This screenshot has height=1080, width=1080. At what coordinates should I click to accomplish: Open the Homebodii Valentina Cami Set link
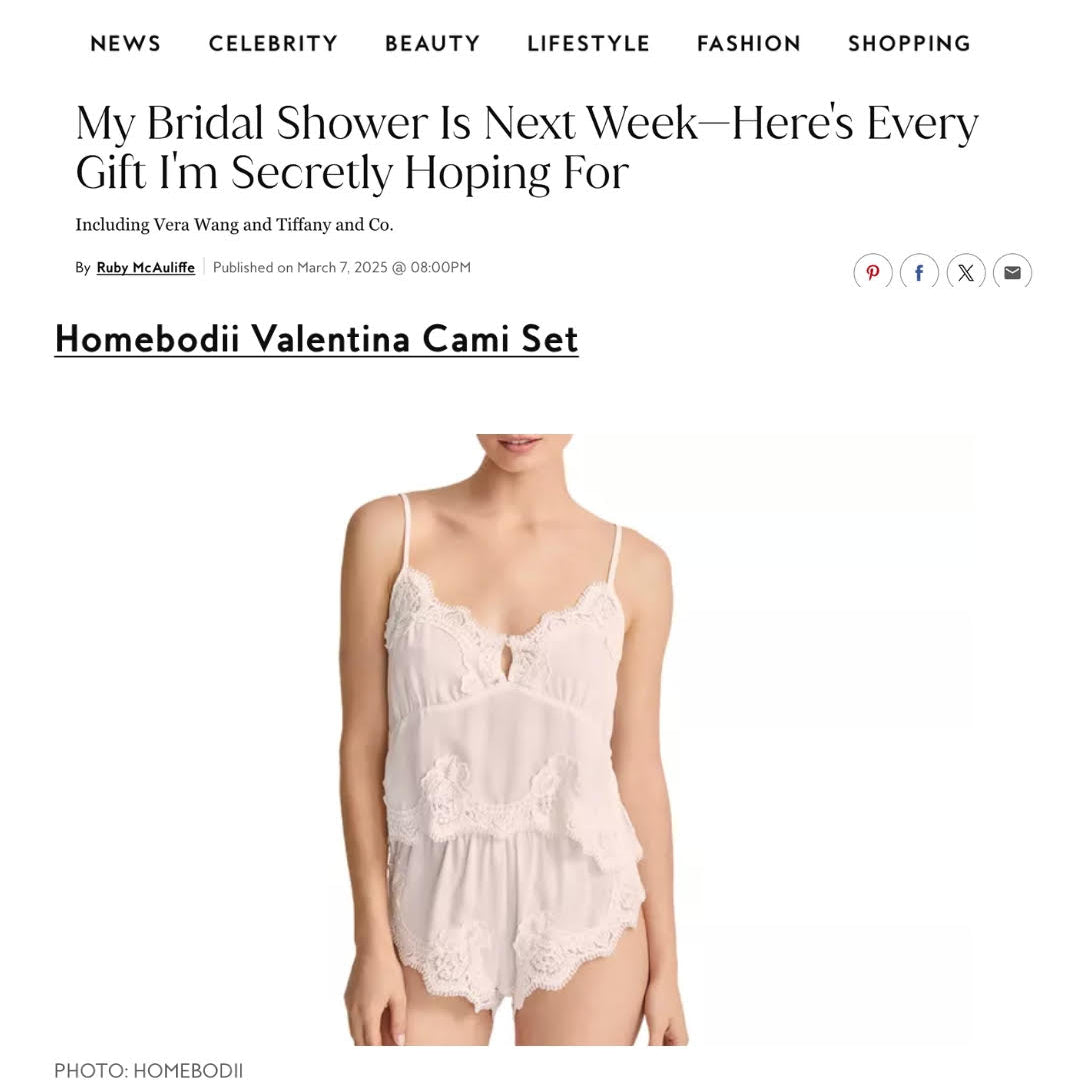point(316,339)
